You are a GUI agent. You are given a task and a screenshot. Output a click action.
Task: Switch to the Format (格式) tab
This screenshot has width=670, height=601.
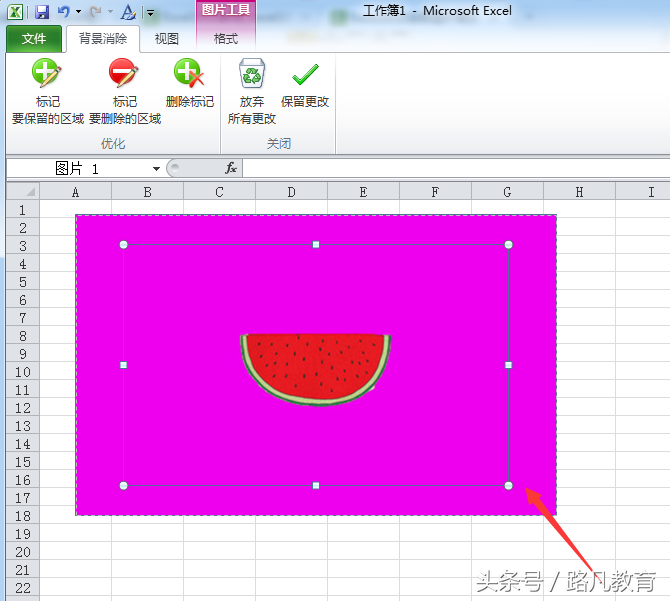226,39
